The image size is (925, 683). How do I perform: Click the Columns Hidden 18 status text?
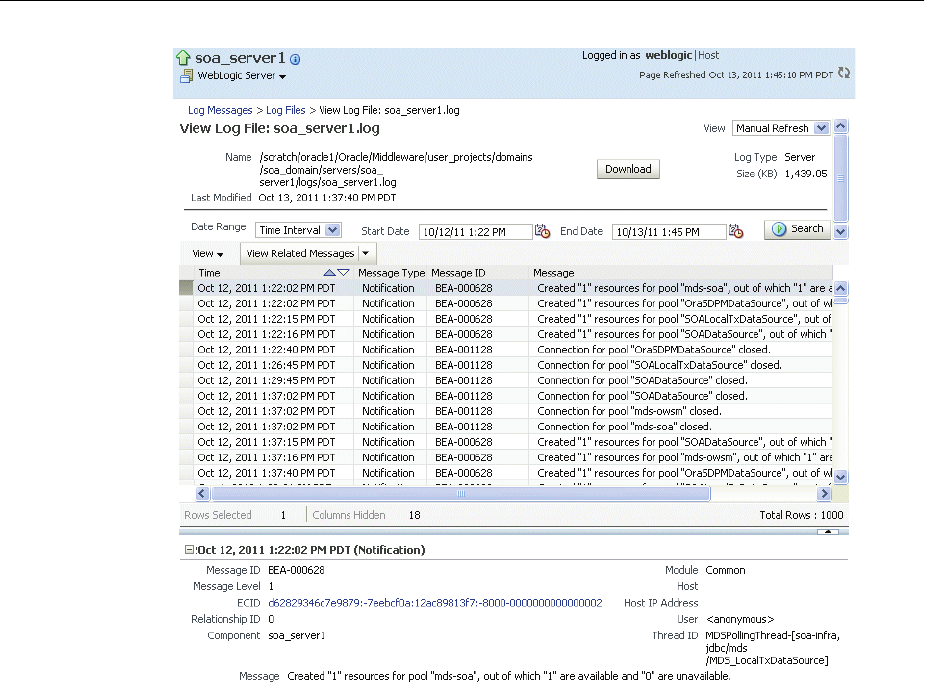tap(366, 515)
